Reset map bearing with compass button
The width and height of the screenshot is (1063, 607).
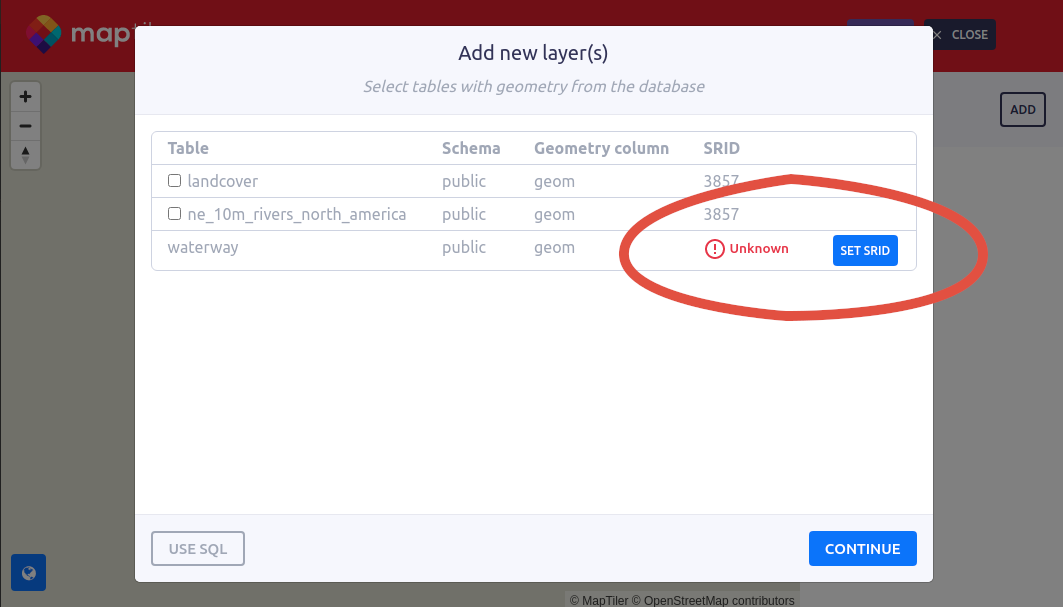pyautogui.click(x=25, y=154)
